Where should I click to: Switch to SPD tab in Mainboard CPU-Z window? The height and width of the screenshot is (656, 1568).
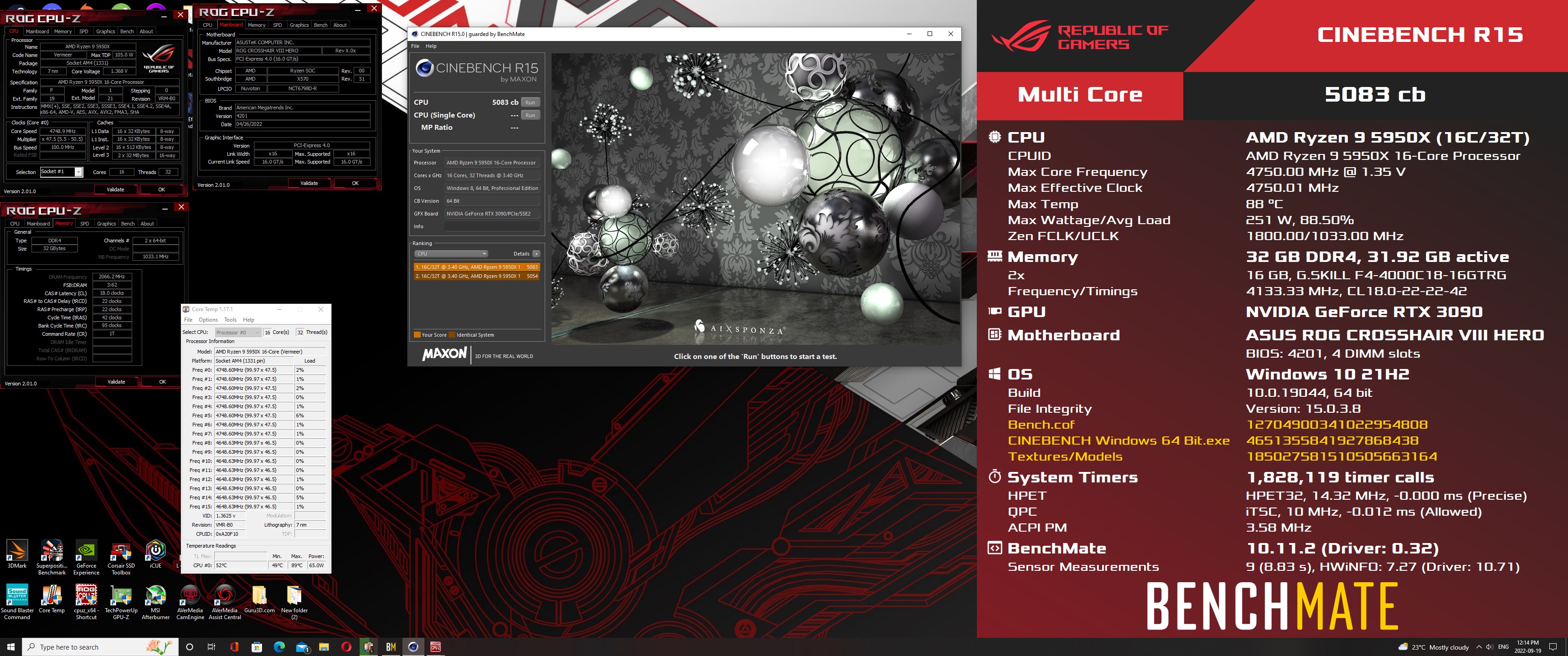tap(277, 25)
